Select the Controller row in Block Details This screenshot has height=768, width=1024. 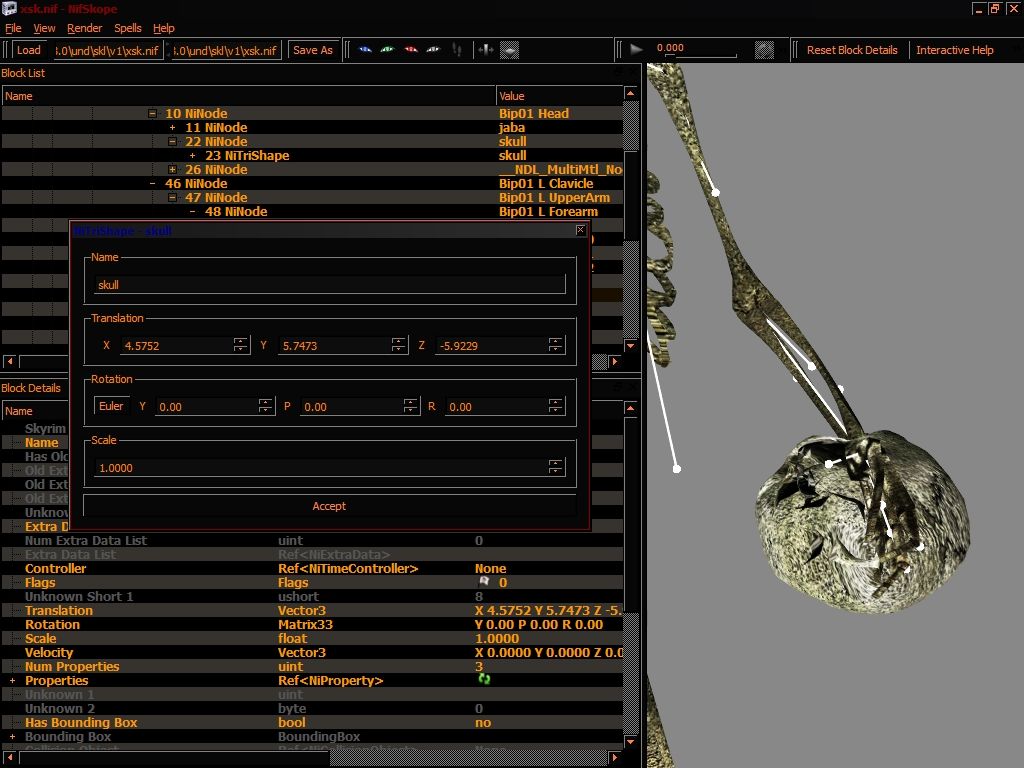tap(313, 569)
